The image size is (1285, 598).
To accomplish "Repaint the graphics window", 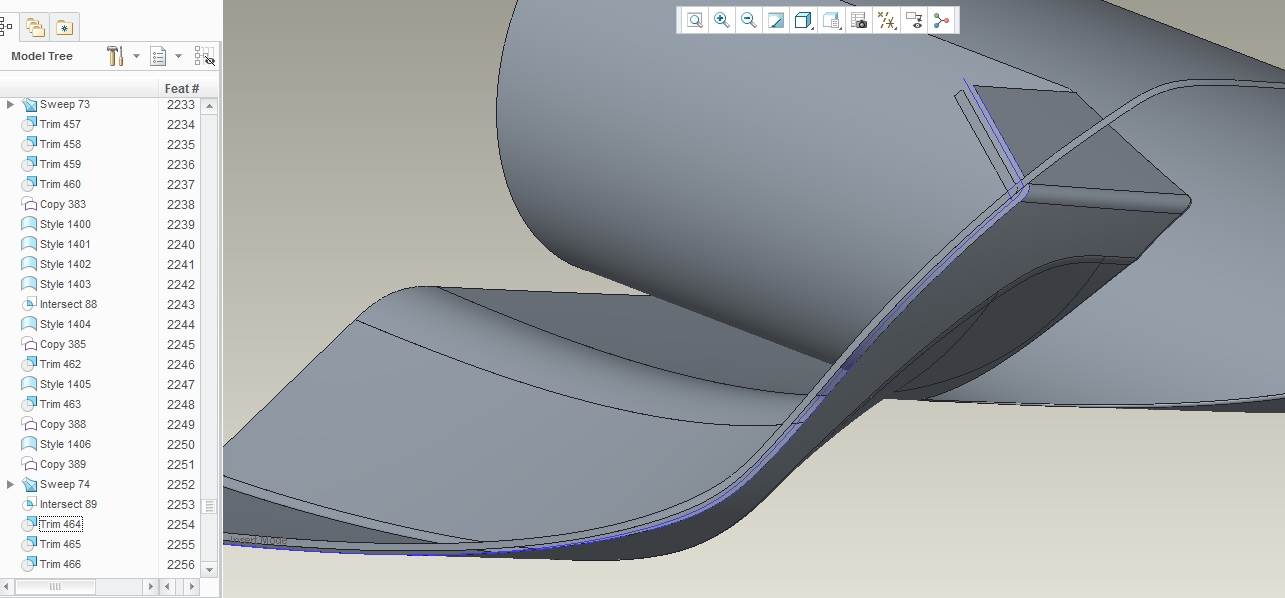I will [x=775, y=20].
